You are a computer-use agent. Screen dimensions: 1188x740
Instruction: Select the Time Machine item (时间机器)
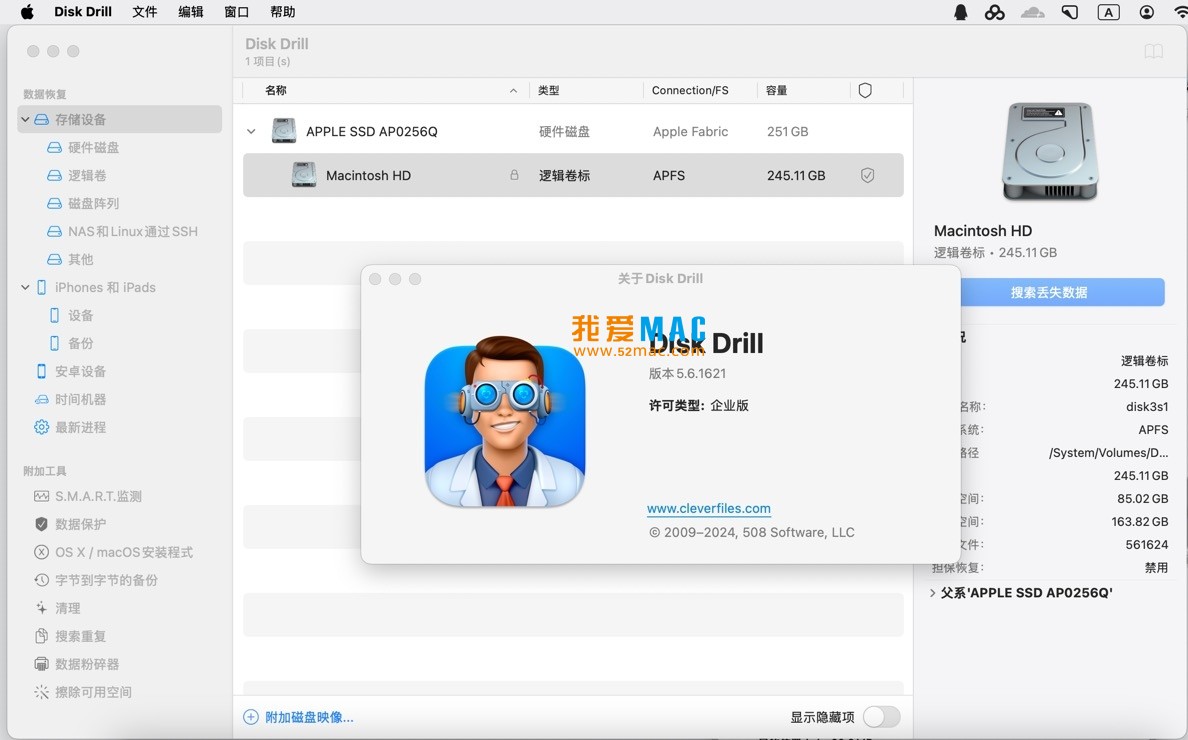(80, 399)
